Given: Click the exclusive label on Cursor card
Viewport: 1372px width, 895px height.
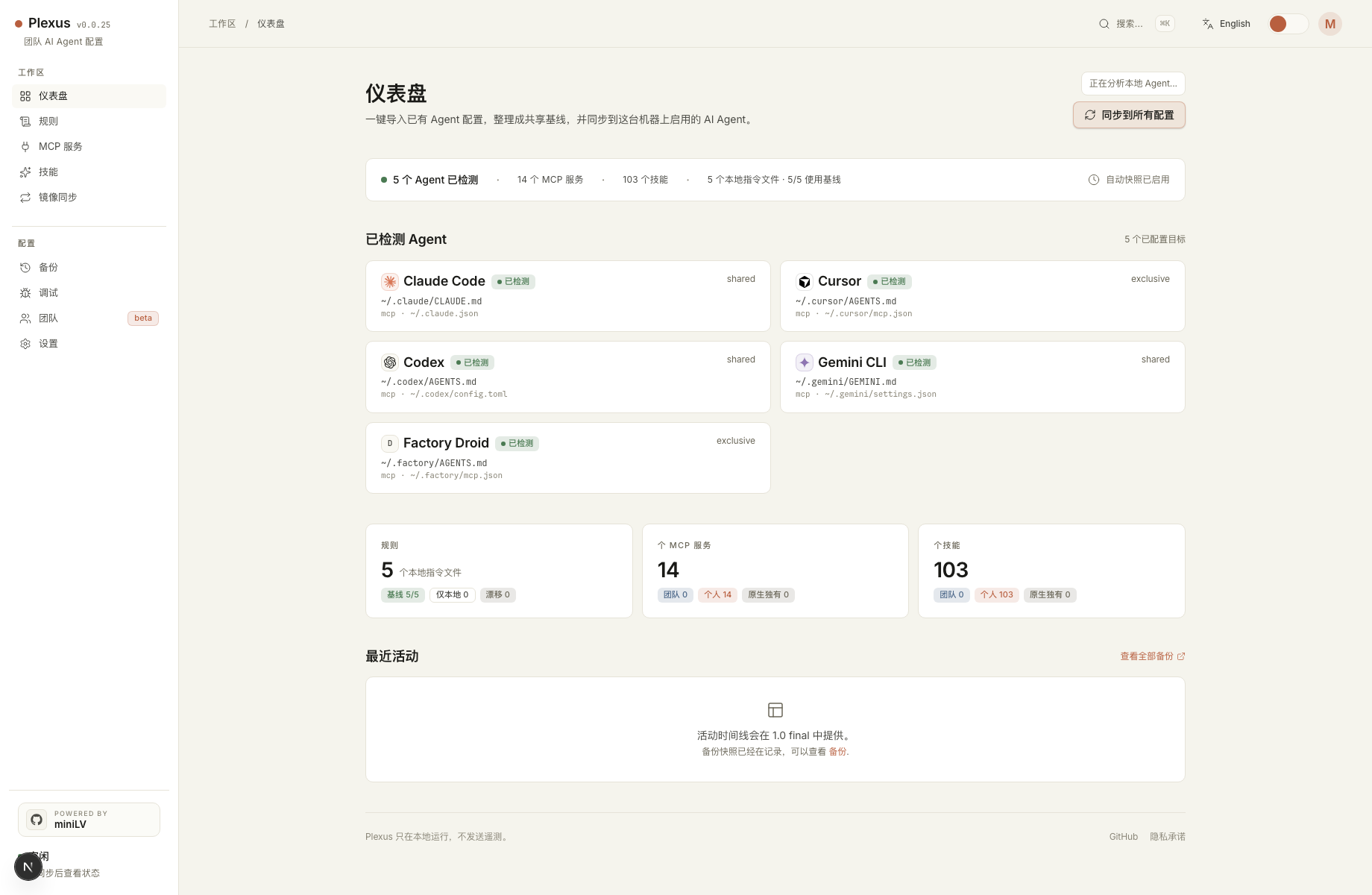Looking at the screenshot, I should click(x=1150, y=279).
